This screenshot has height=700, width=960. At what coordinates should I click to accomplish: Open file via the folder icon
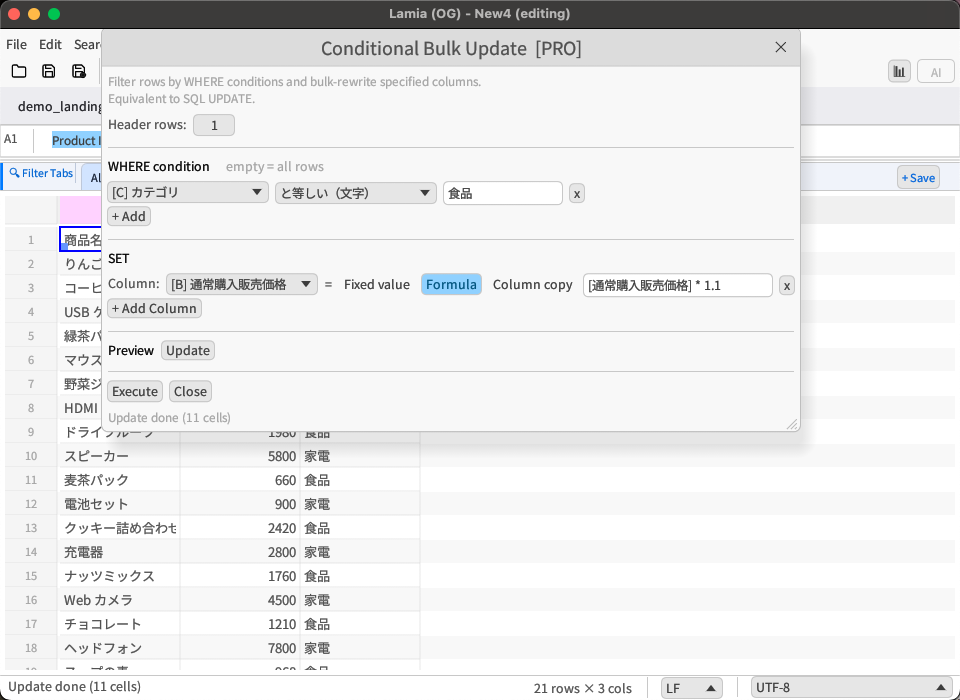[19, 71]
